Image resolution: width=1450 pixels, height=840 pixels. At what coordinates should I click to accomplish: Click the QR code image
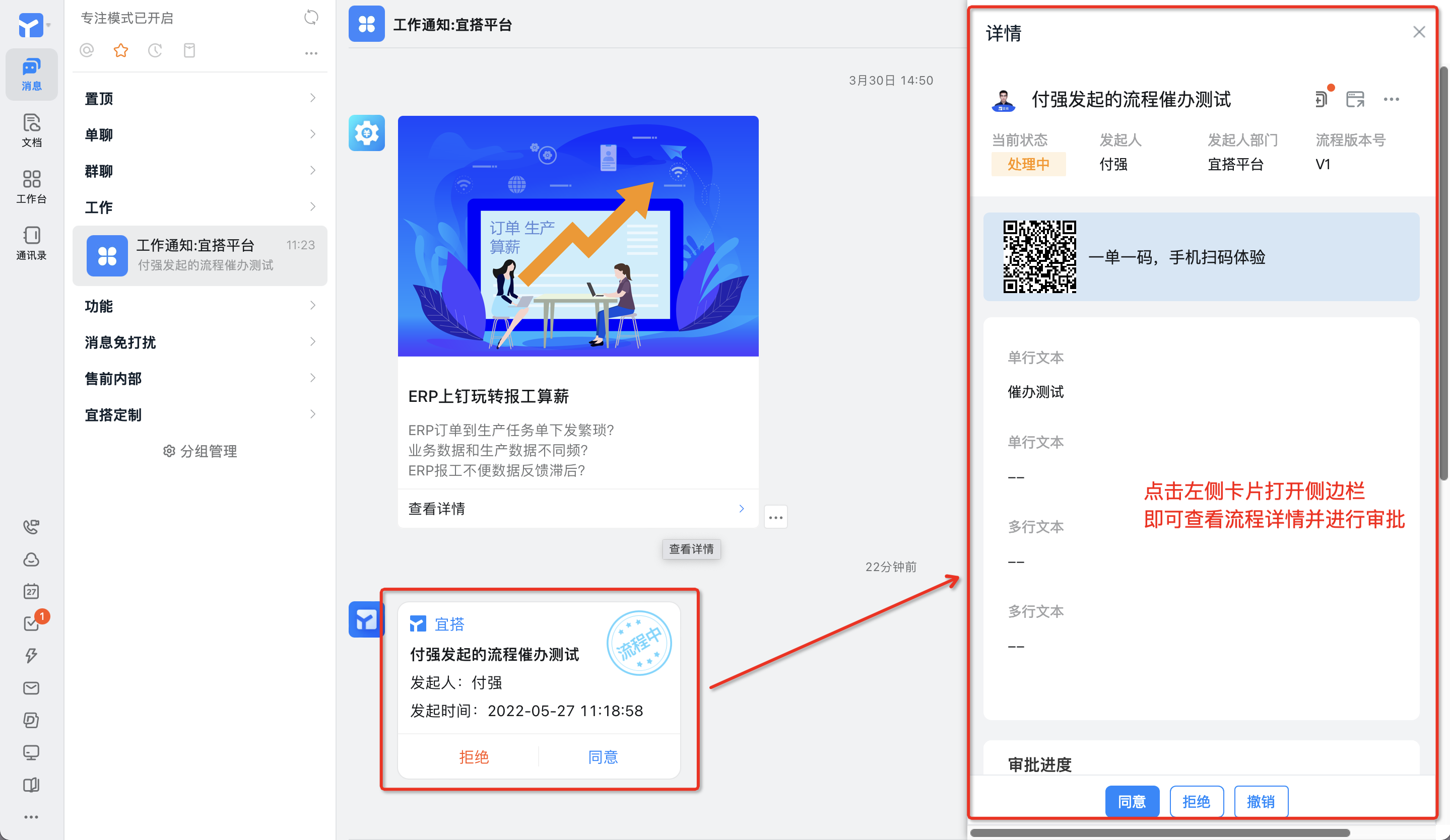[x=1039, y=256]
